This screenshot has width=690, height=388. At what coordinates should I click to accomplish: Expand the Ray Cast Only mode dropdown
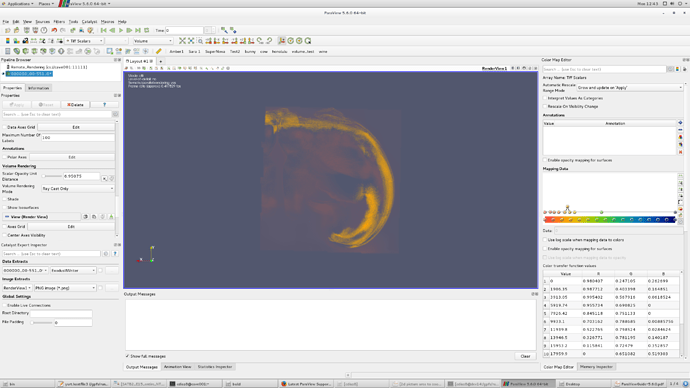click(x=78, y=189)
